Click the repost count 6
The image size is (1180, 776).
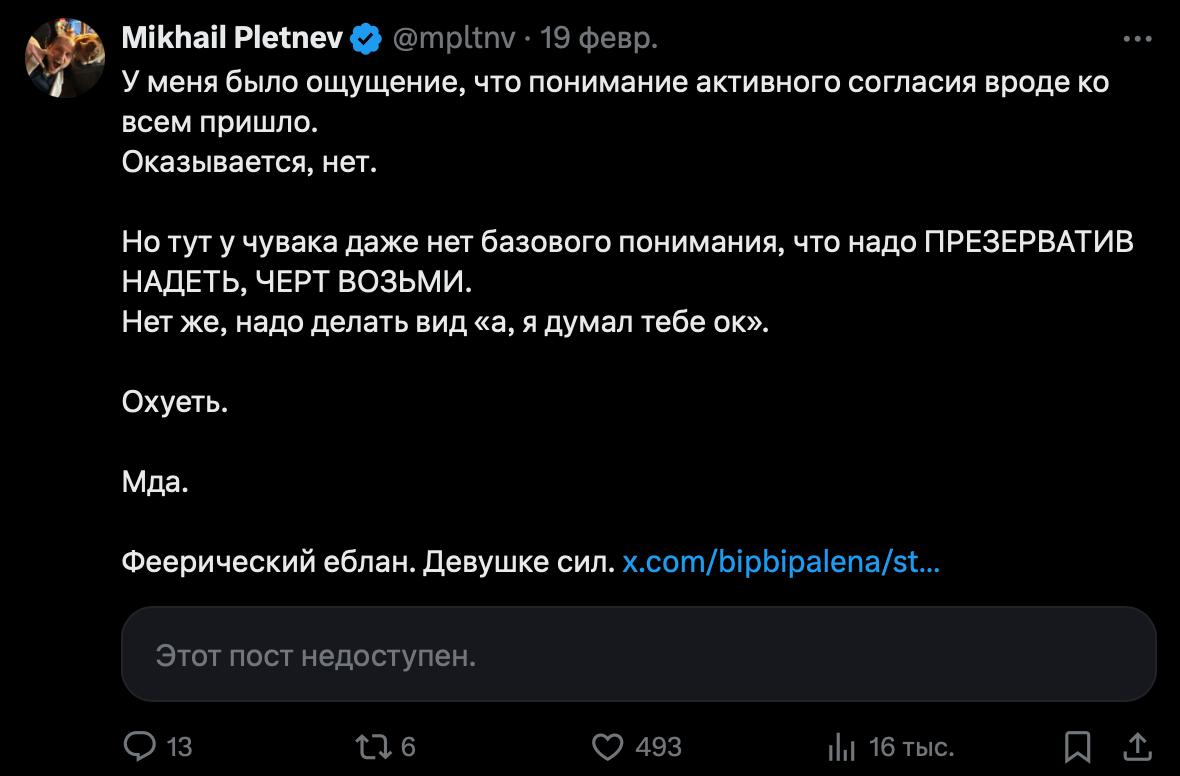coord(407,746)
